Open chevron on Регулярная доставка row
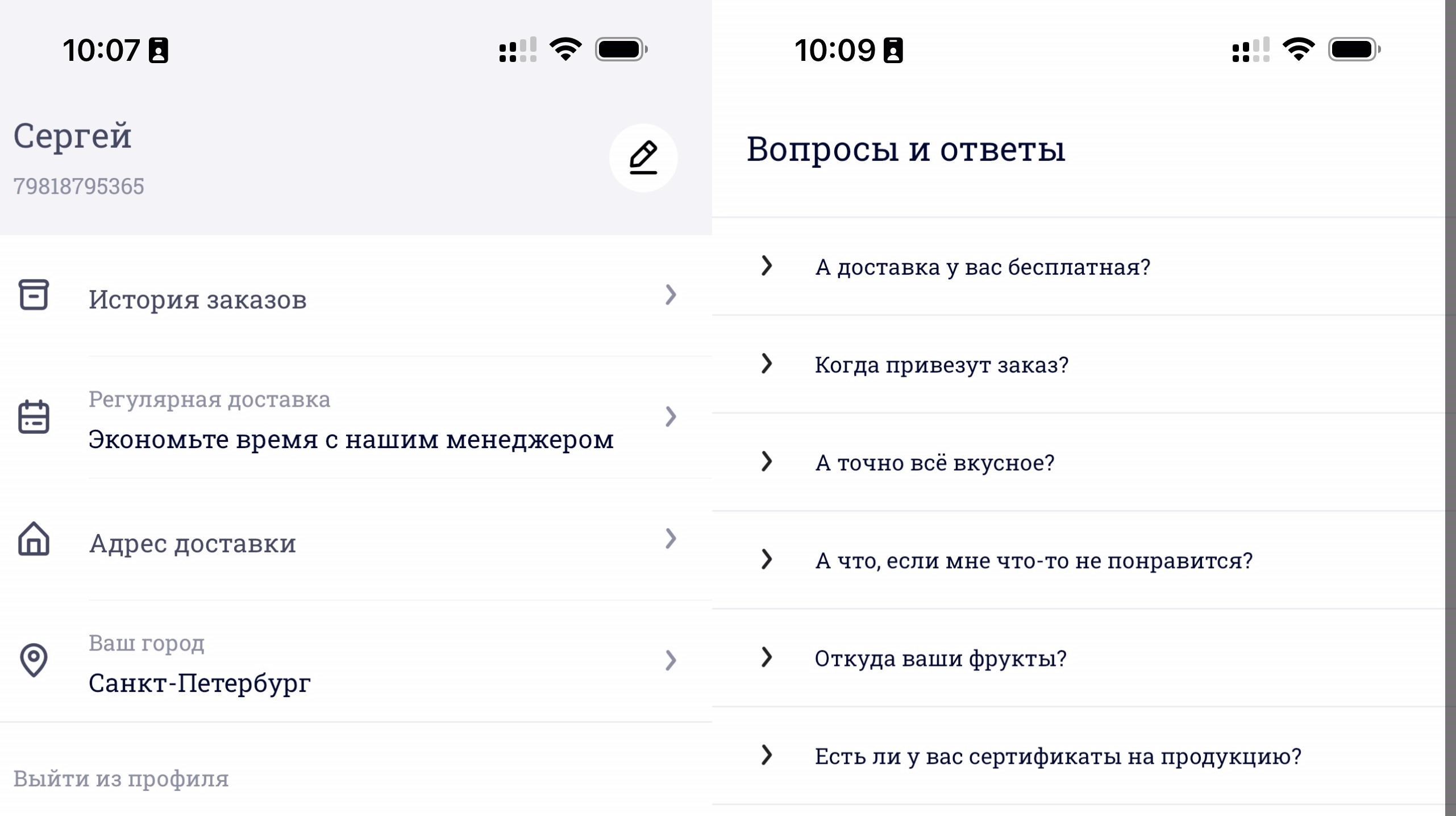The height and width of the screenshot is (816, 1456). 671,417
